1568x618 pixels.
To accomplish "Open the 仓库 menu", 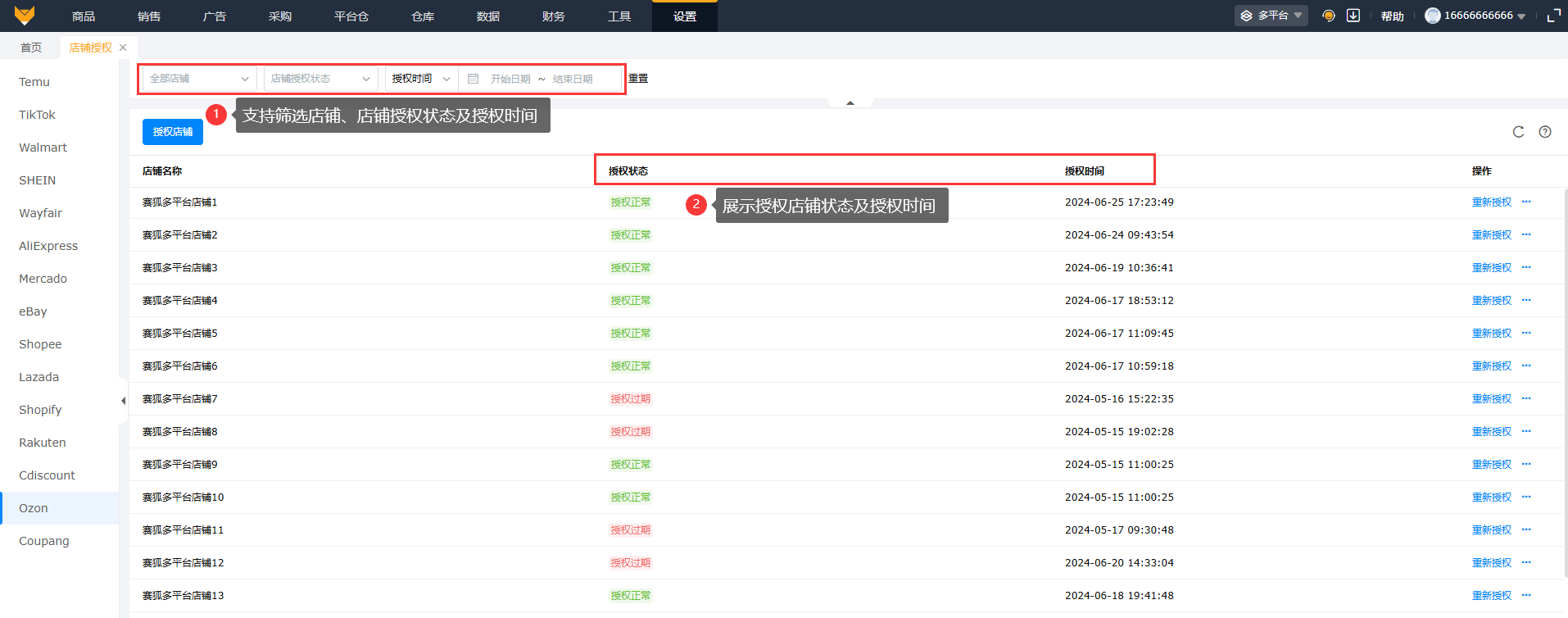I will point(423,16).
